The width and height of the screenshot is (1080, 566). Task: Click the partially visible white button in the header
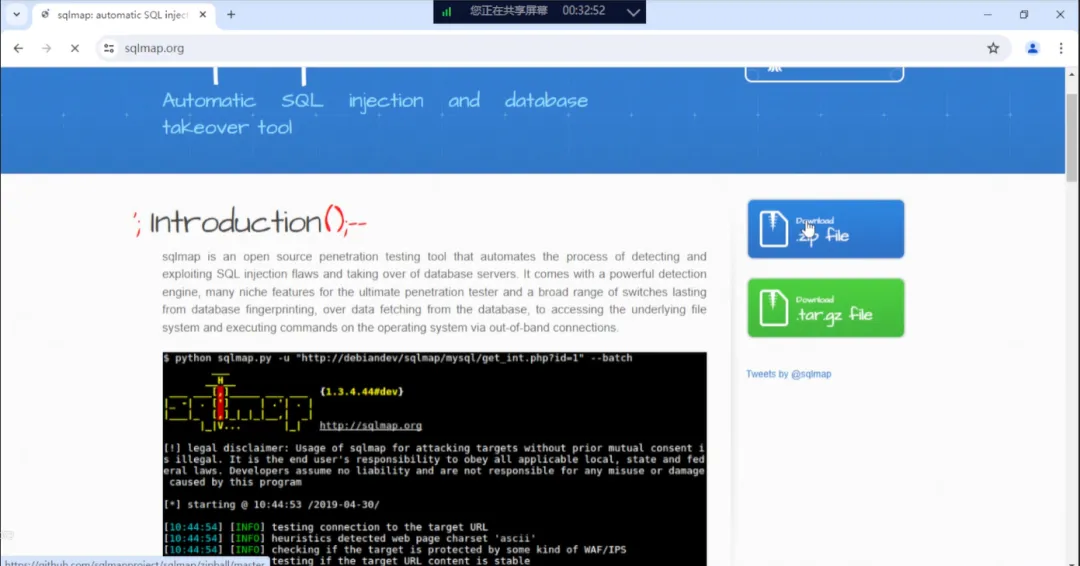pos(824,74)
